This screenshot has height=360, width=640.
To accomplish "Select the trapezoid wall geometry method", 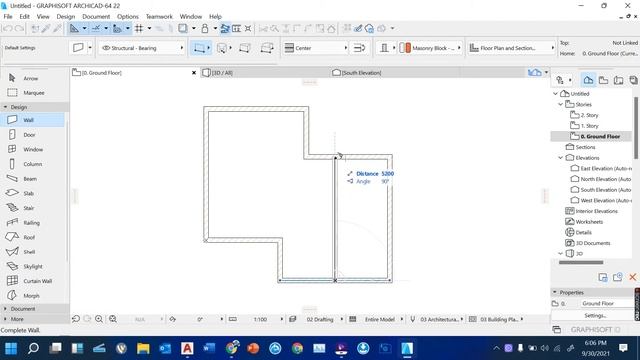I will [x=245, y=48].
